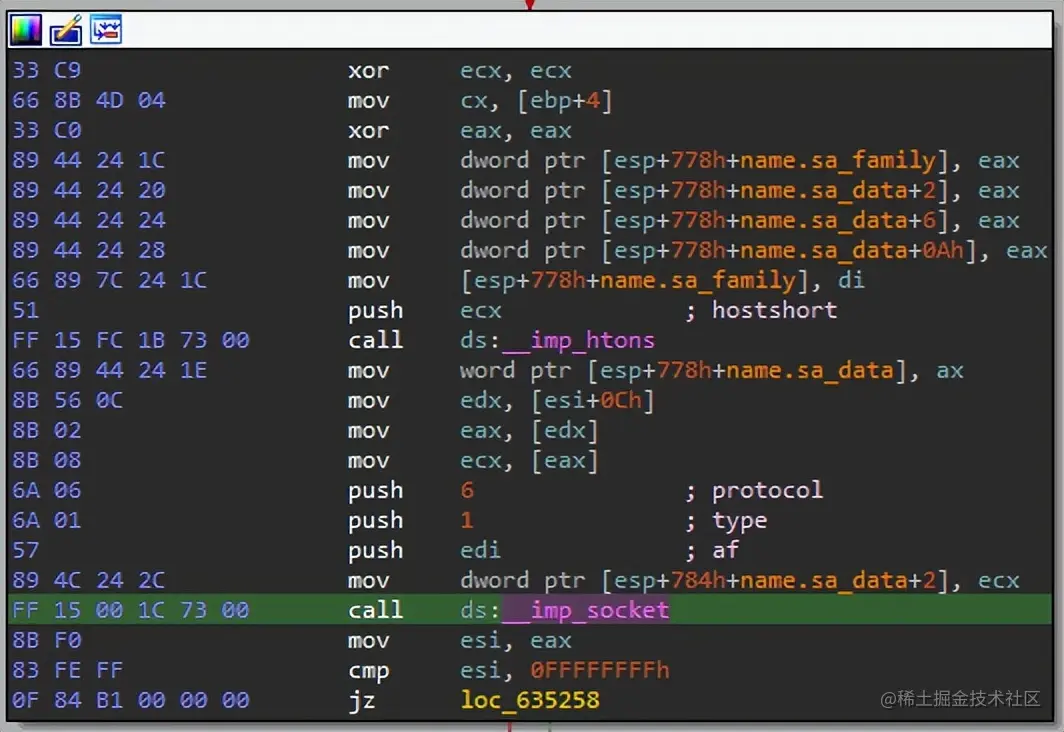Click the type comment

click(x=739, y=520)
